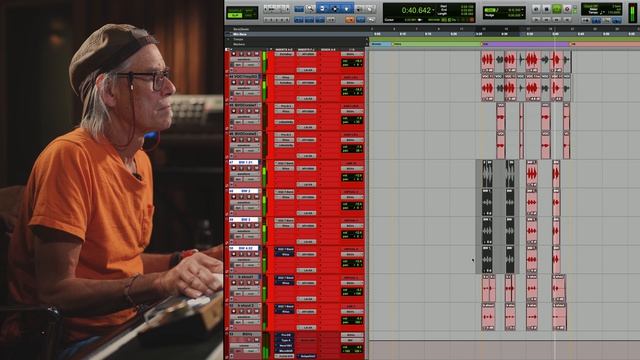Open the main counter format dropdown arrow
The image size is (640, 360).
click(x=433, y=10)
